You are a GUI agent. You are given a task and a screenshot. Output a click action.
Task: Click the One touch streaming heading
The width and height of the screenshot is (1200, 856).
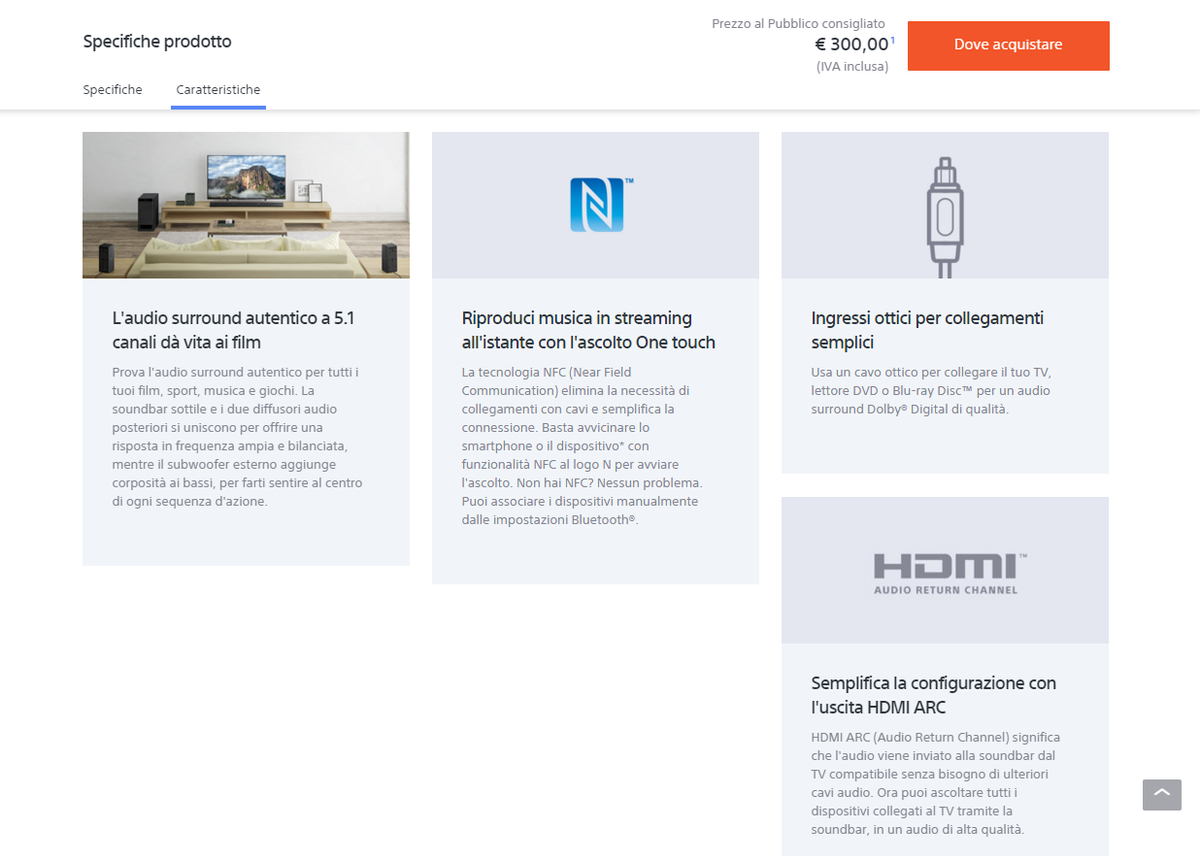pos(588,330)
